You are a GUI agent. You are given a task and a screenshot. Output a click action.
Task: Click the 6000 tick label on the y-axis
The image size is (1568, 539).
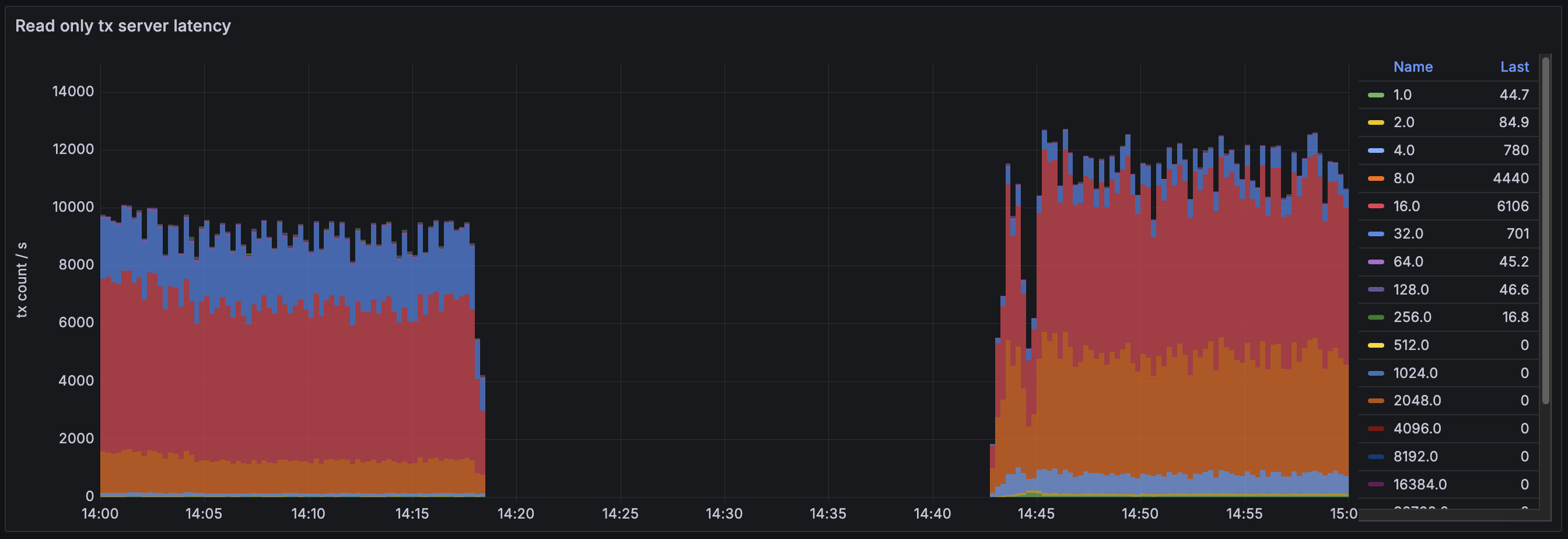[x=76, y=323]
